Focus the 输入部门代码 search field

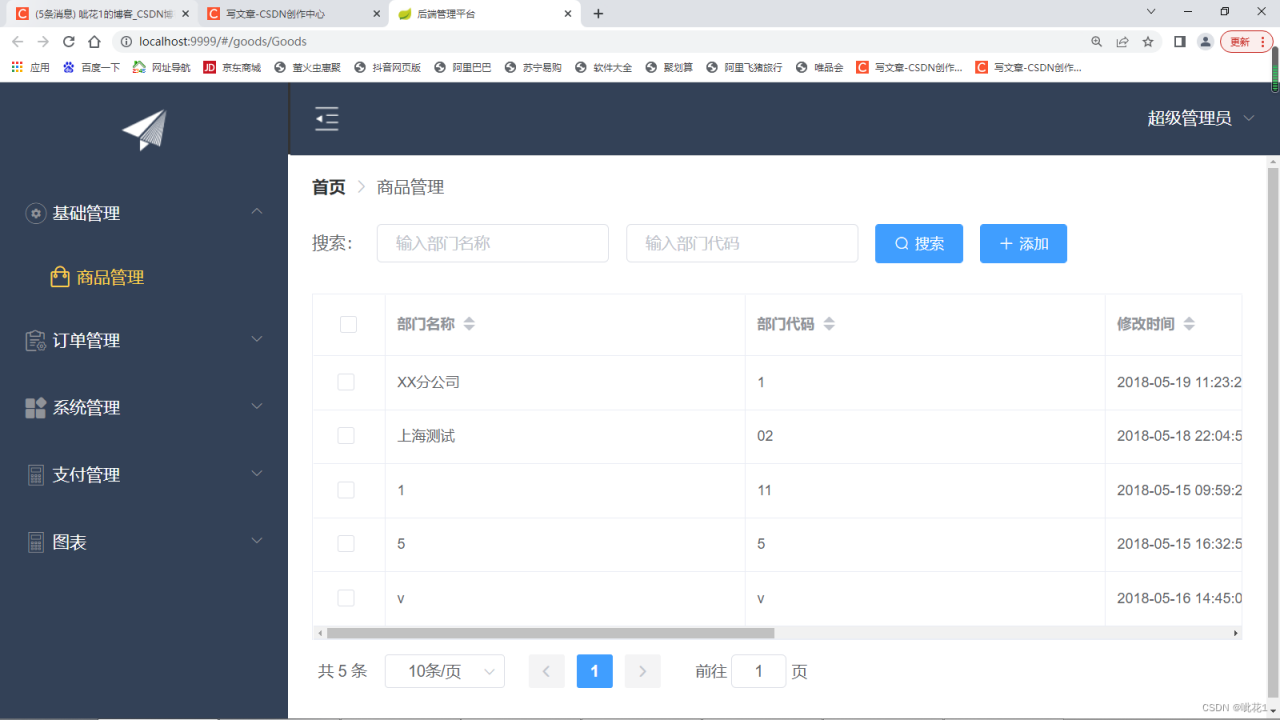point(742,243)
